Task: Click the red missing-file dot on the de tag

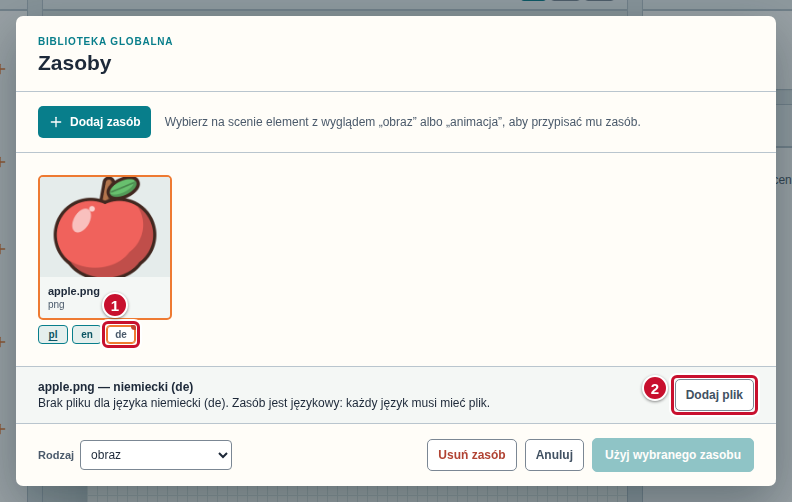Action: [133, 328]
